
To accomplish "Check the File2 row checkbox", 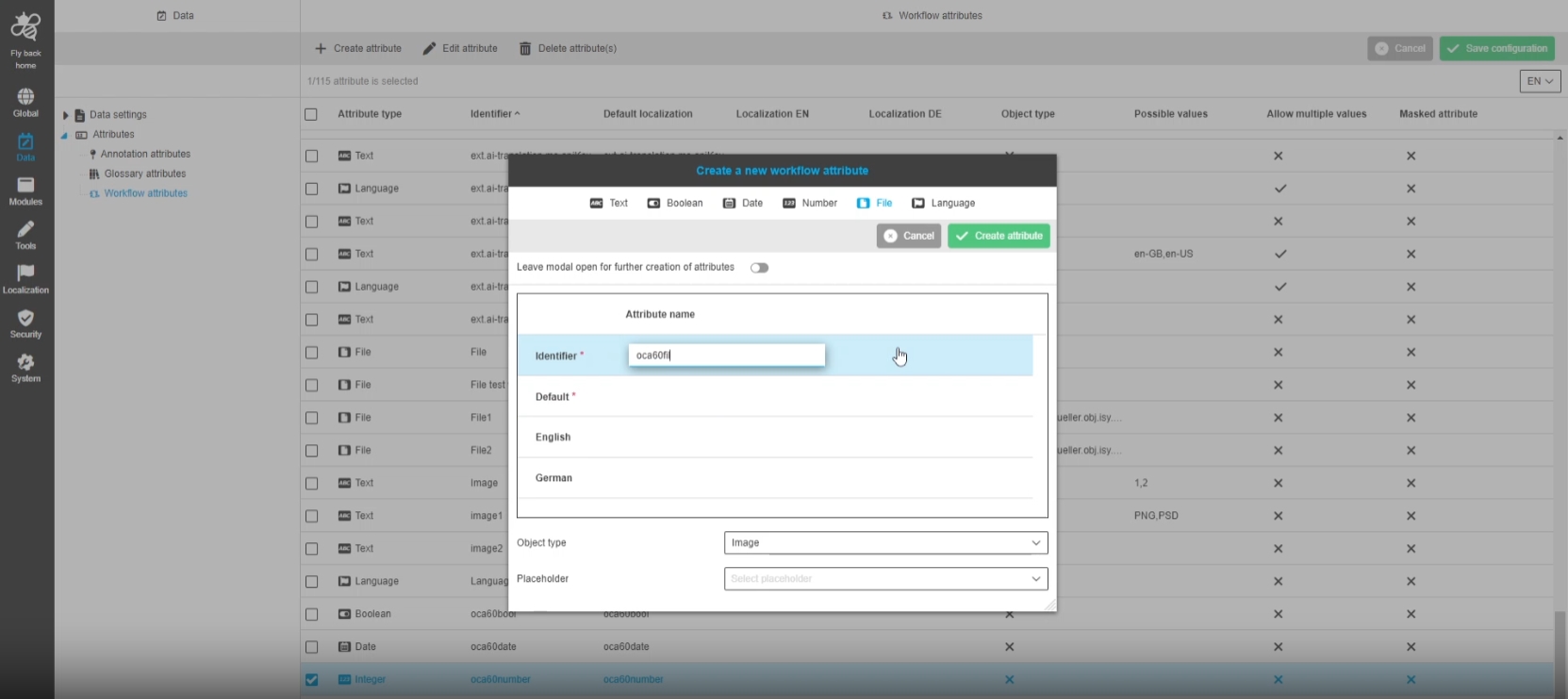I will (x=312, y=451).
